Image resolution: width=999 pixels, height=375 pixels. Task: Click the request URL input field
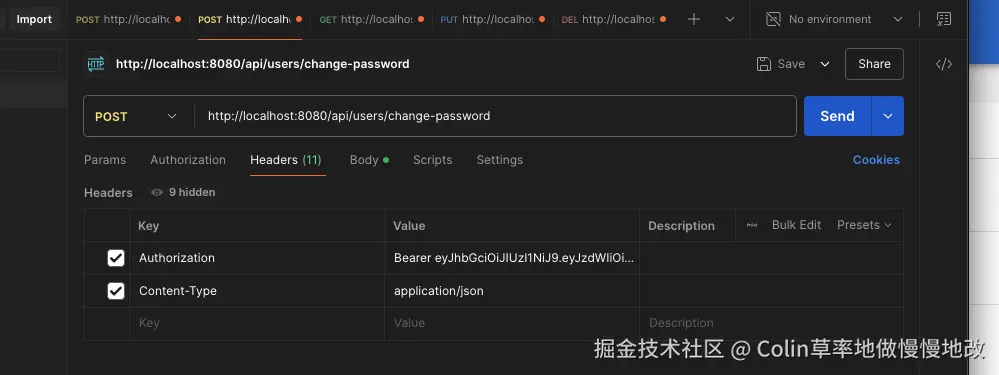[495, 116]
